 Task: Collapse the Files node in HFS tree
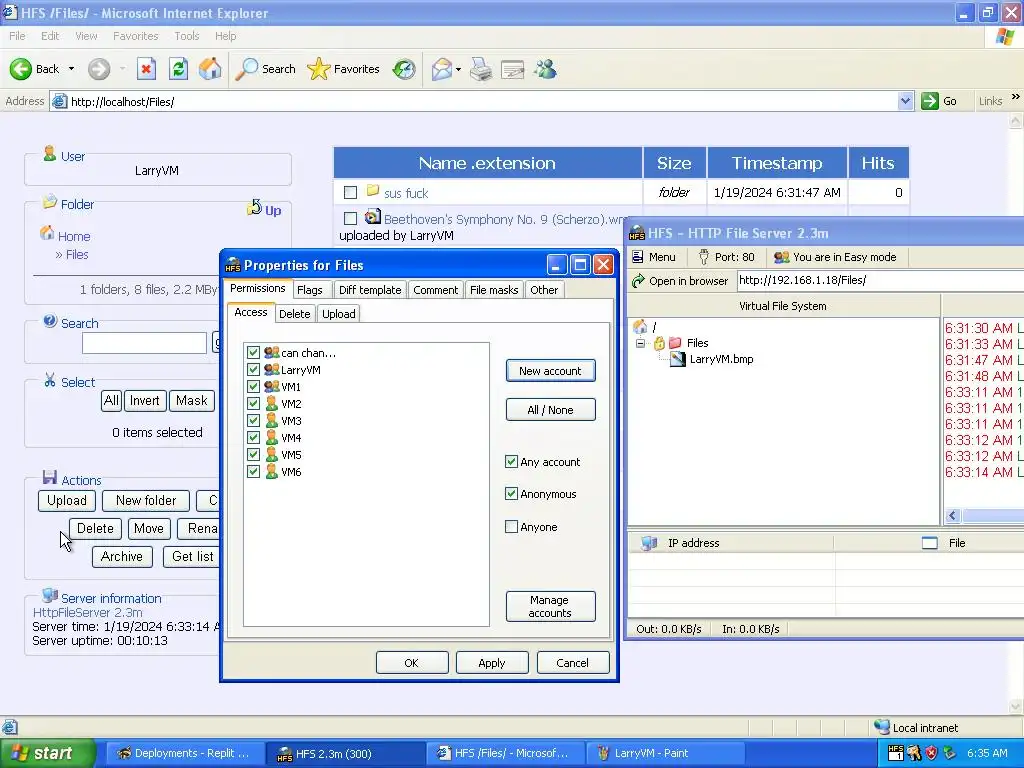(640, 343)
